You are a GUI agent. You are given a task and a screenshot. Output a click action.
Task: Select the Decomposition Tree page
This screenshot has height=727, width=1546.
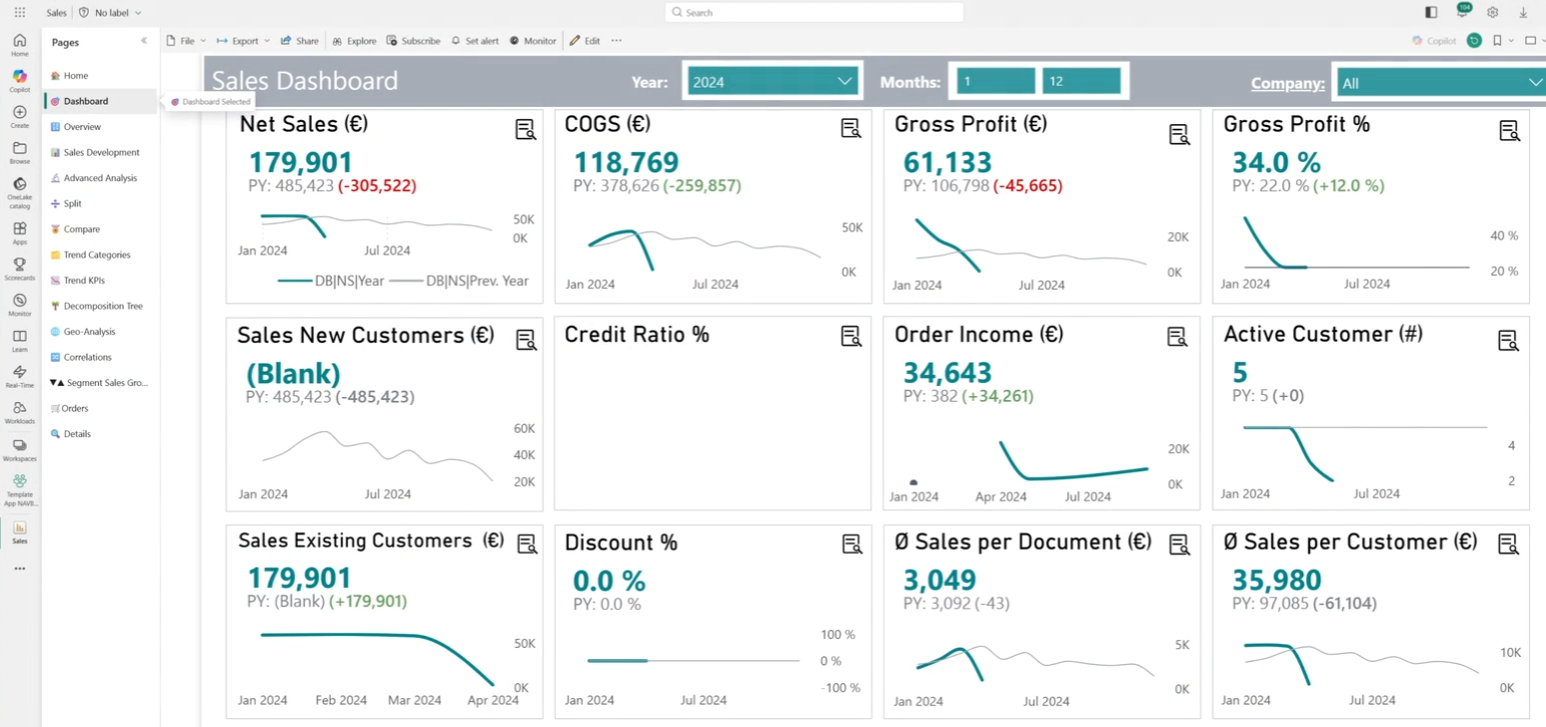(x=98, y=305)
